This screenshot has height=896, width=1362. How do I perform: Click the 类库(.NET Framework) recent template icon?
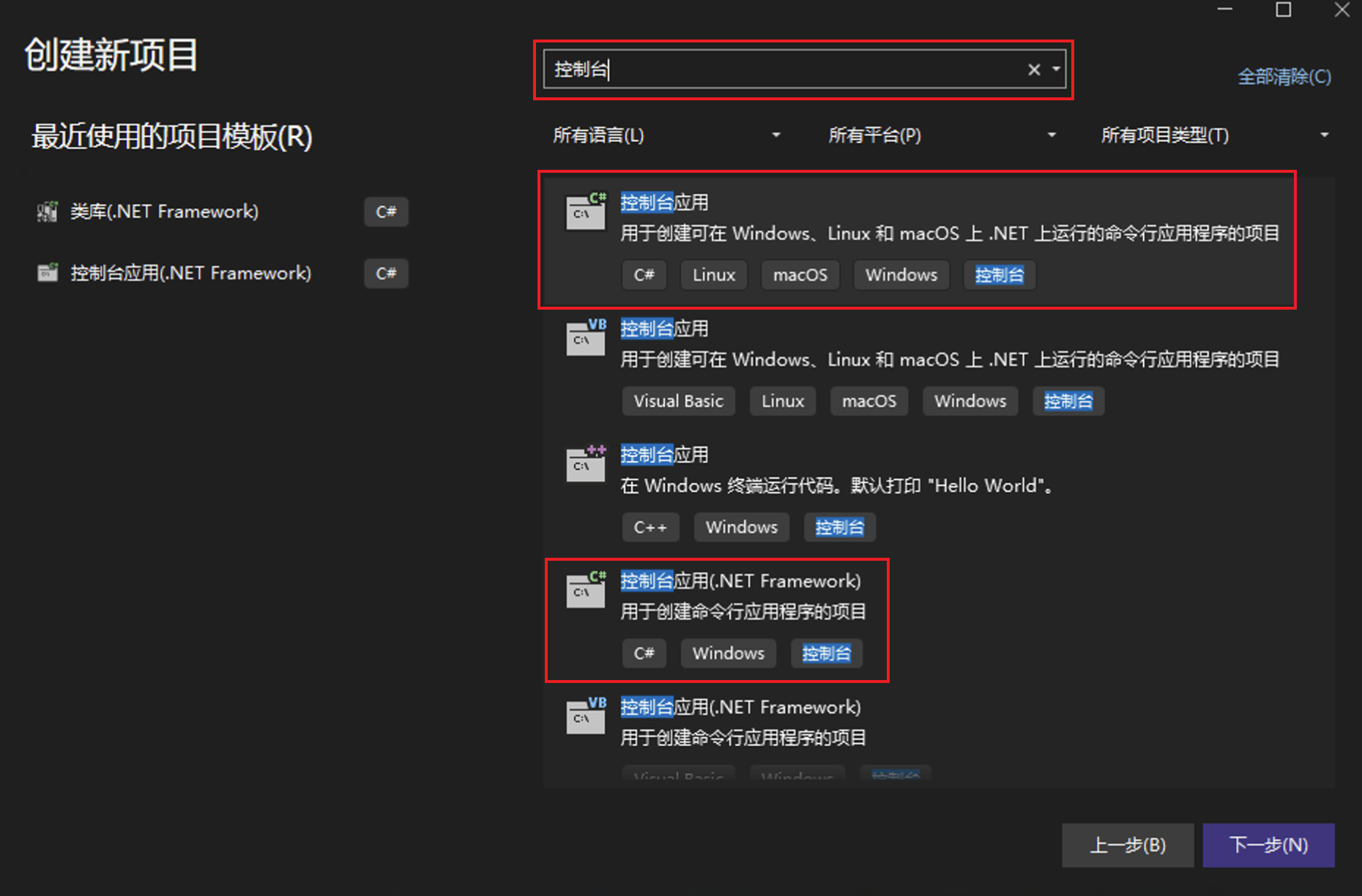[47, 211]
